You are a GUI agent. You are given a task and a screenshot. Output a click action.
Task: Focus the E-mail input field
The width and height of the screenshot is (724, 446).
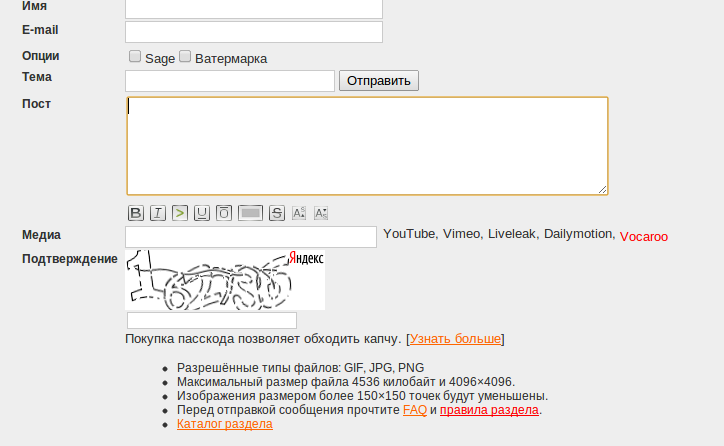pos(254,32)
